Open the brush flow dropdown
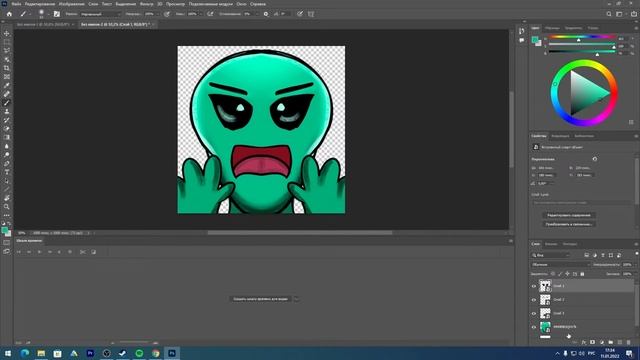The width and height of the screenshot is (640, 360). [x=200, y=14]
